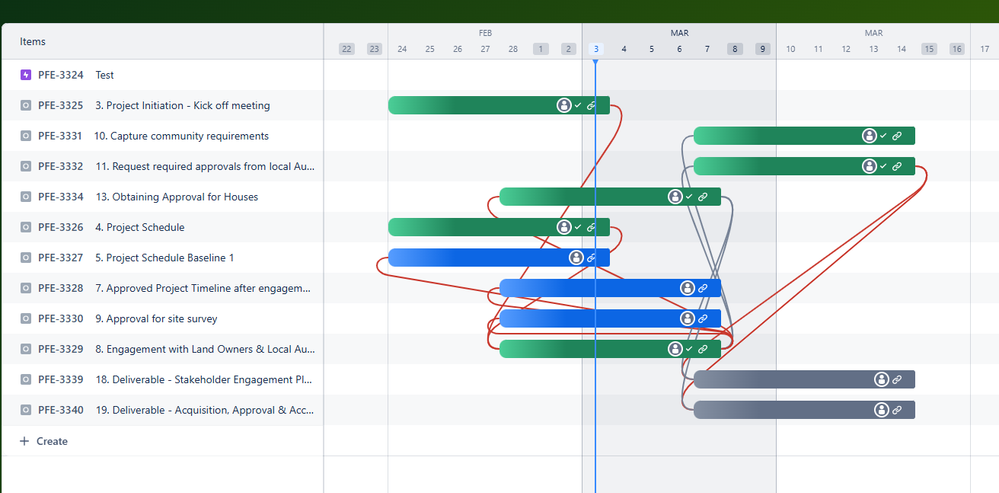The height and width of the screenshot is (493, 999).
Task: Select '10. Capture community requirements' row
Action: (x=162, y=136)
